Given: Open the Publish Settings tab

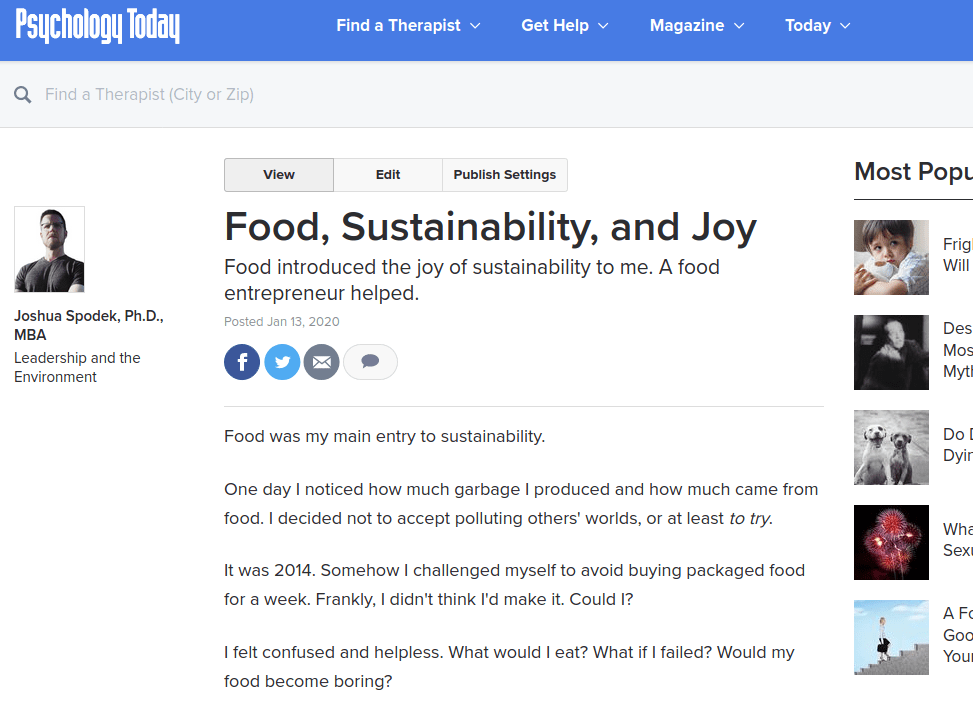Looking at the screenshot, I should pos(505,175).
